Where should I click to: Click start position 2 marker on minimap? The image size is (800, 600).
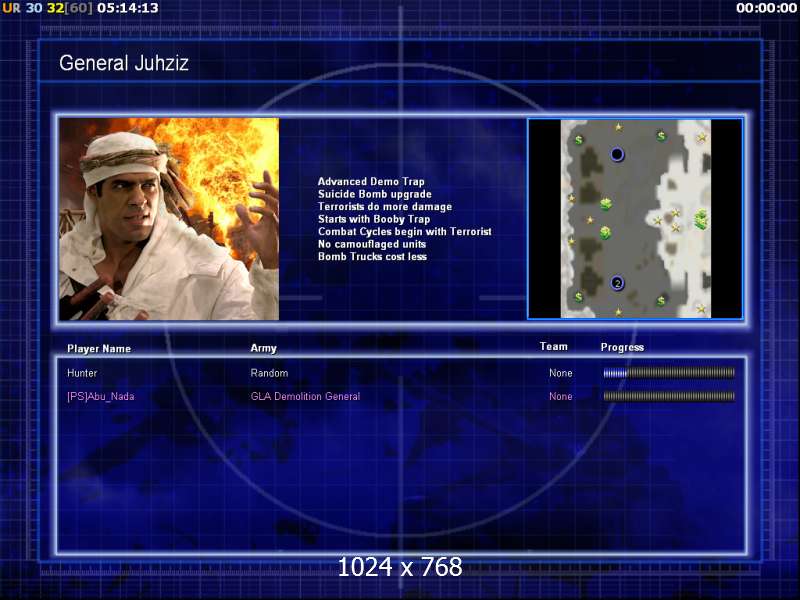pyautogui.click(x=617, y=283)
